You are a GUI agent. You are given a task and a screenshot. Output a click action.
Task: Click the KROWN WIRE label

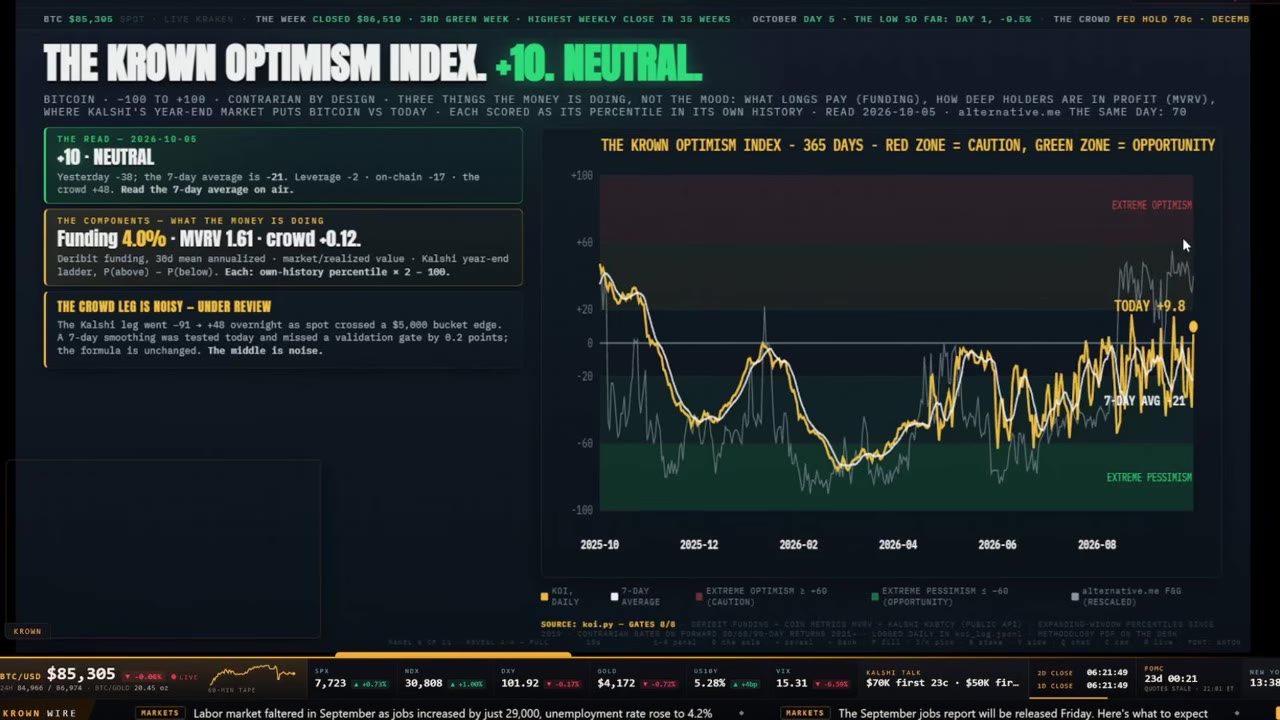tap(39, 713)
